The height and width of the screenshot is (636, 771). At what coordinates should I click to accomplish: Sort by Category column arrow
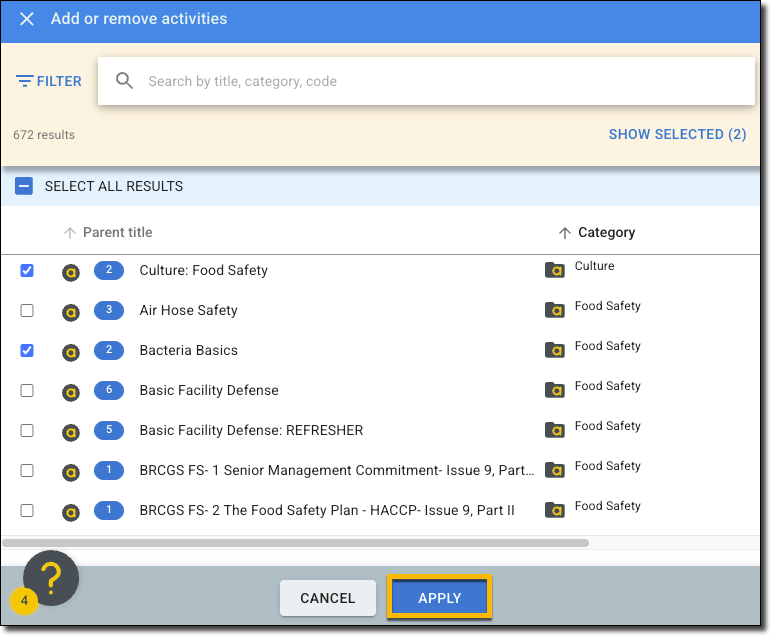[565, 232]
